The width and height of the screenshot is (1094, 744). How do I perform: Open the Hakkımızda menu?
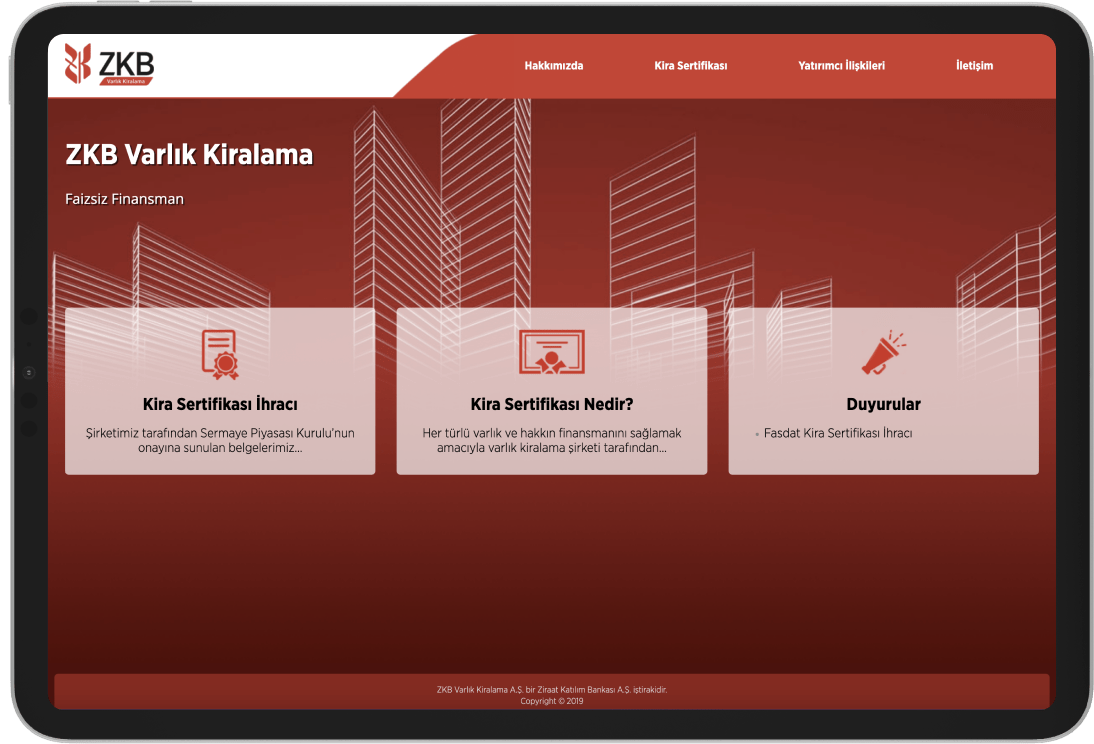[x=554, y=66]
